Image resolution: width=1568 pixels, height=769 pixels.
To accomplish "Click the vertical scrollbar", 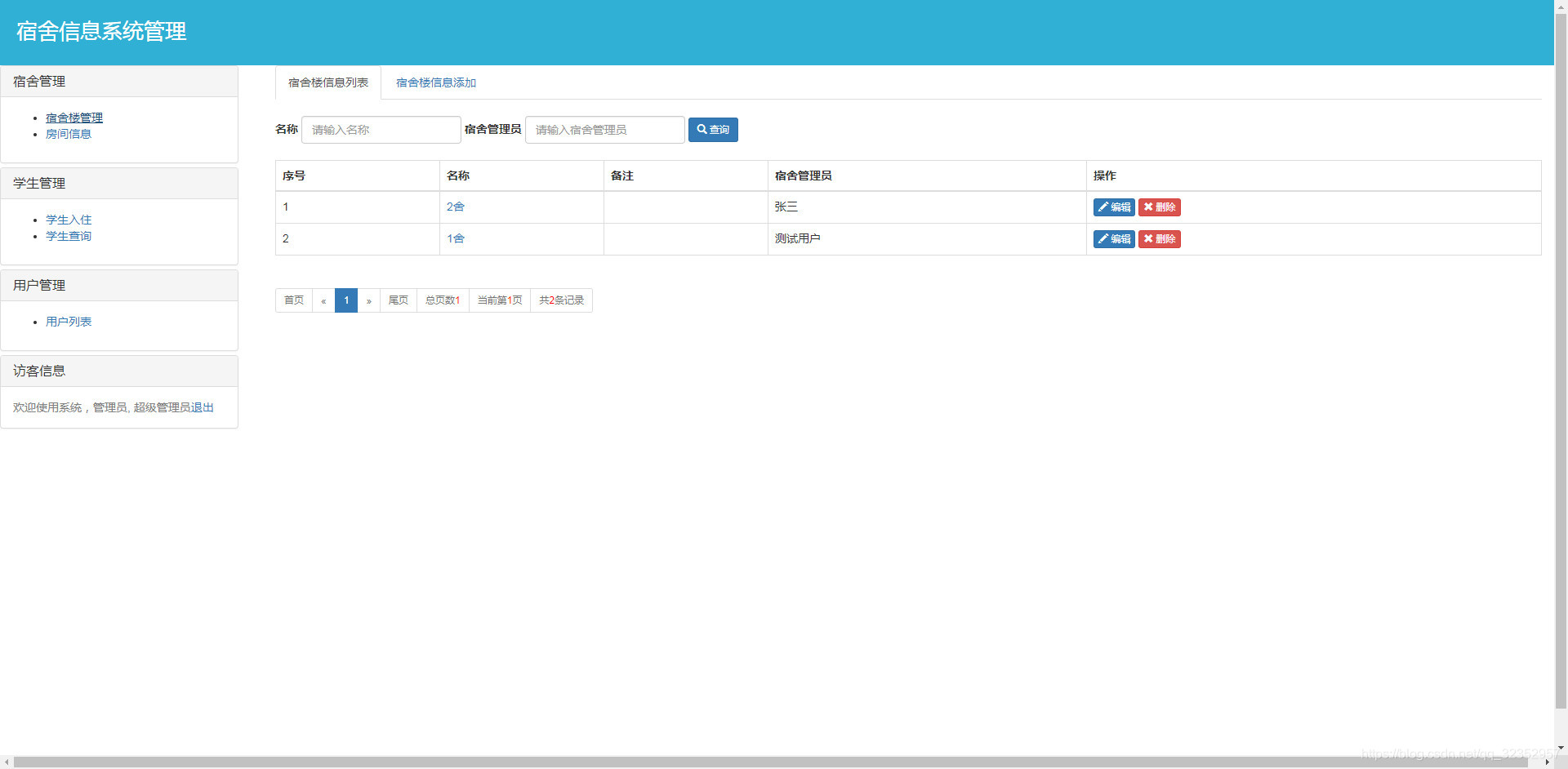I will coord(1561,359).
